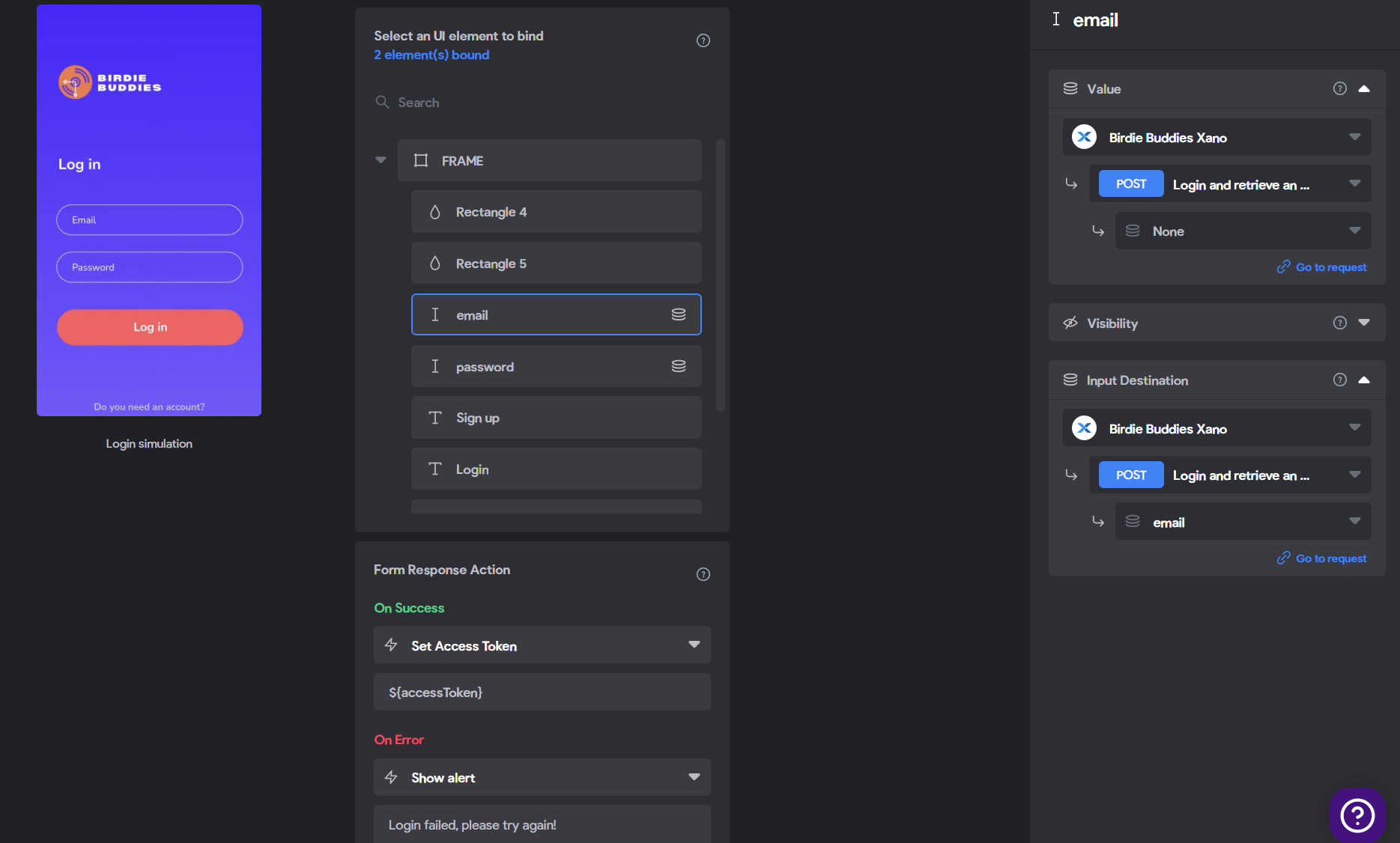Click lightning icon beside Set Access Token
1400x843 pixels.
coord(391,645)
